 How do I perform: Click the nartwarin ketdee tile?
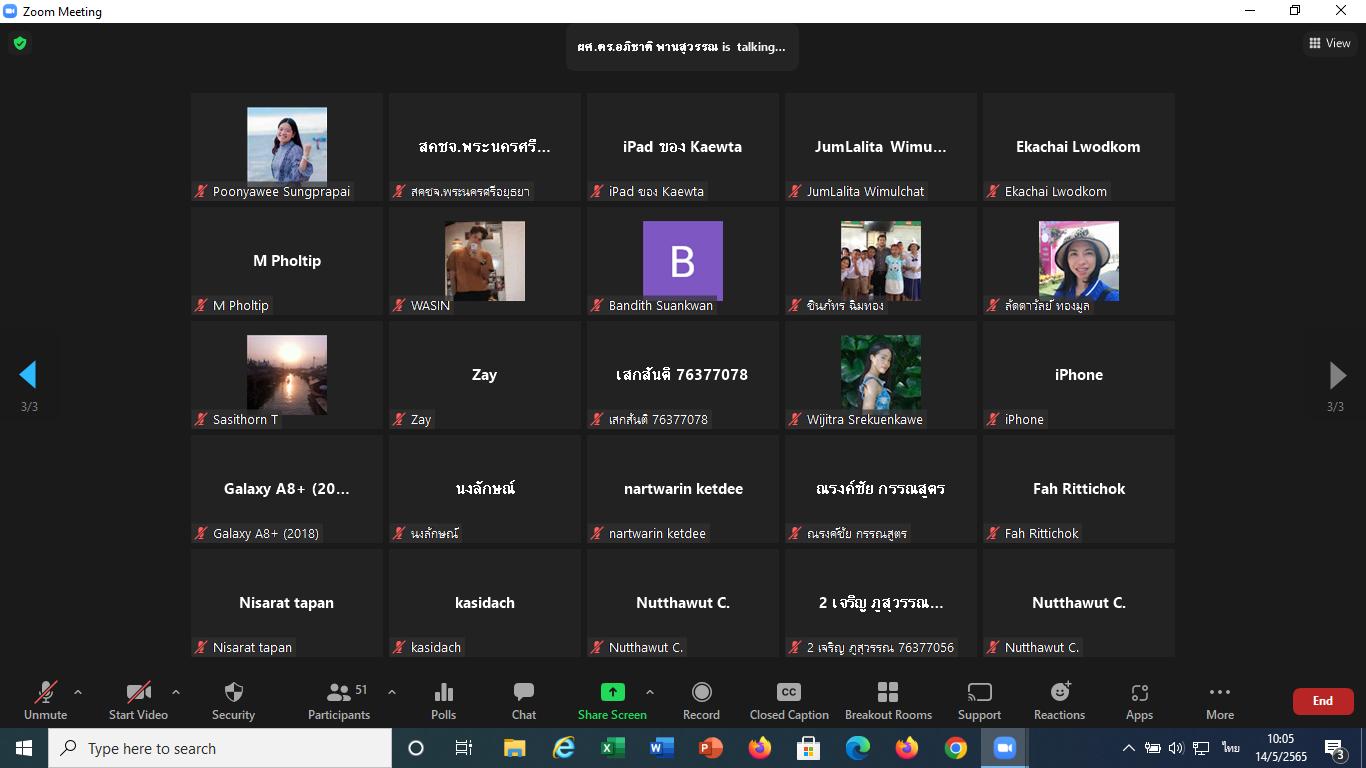683,489
